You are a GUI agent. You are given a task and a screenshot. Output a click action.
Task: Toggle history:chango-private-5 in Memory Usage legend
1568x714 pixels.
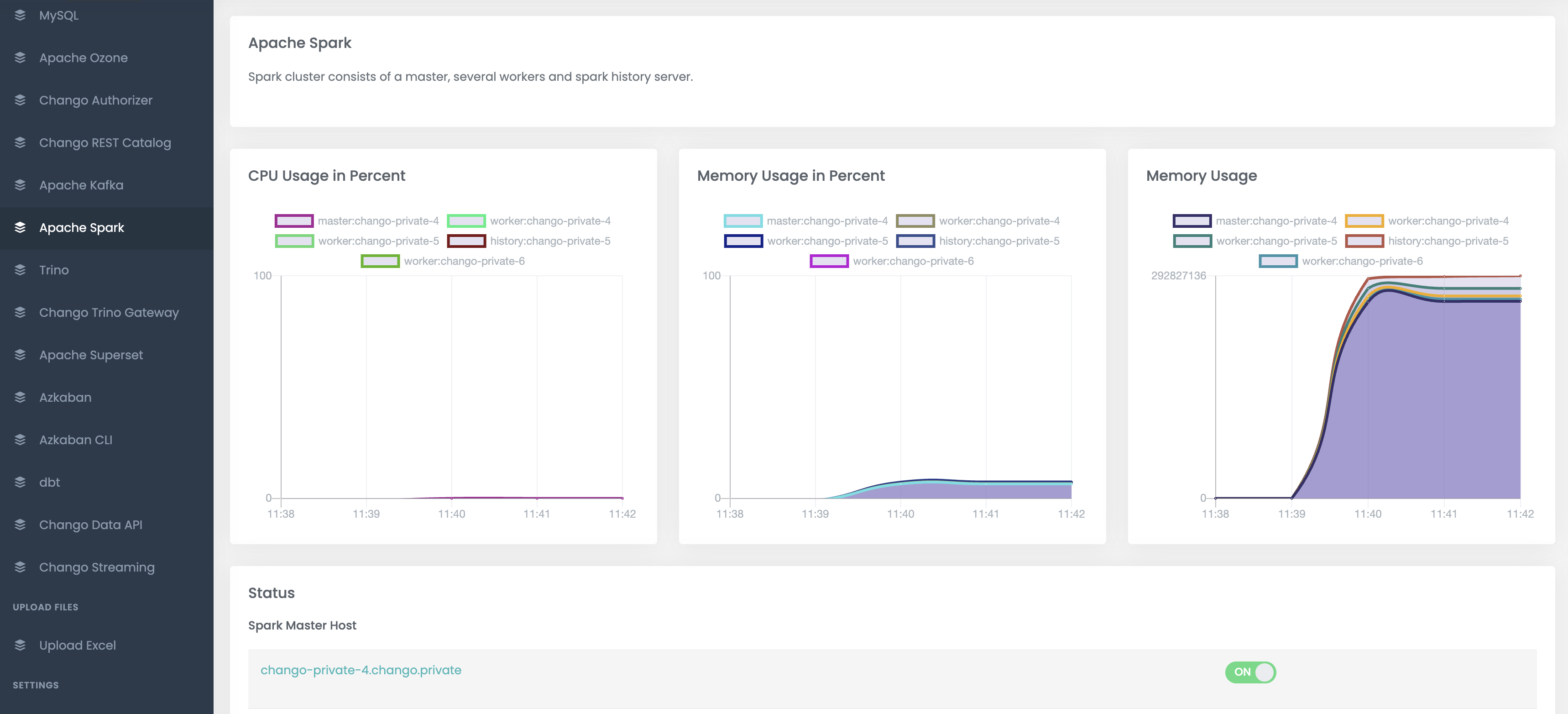click(1427, 241)
